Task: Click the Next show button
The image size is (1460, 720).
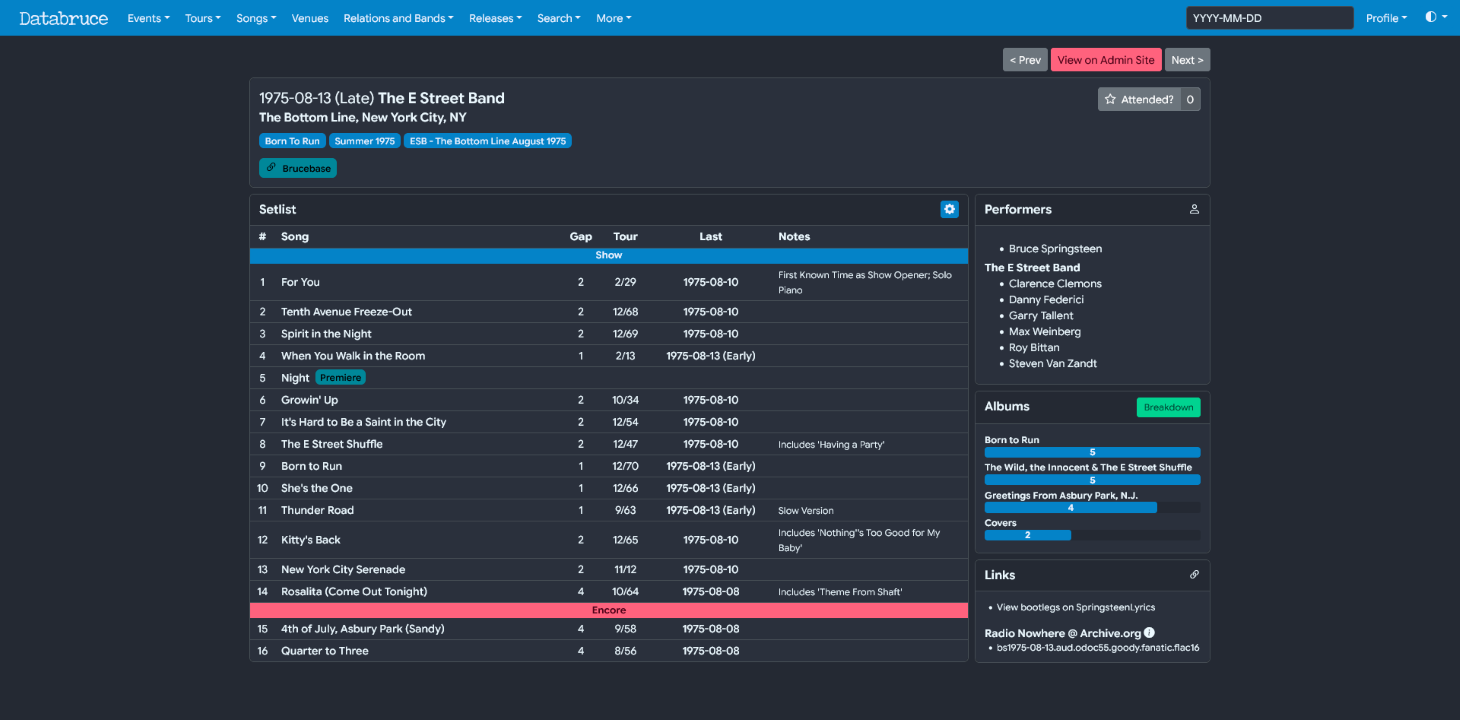Action: pyautogui.click(x=1187, y=60)
